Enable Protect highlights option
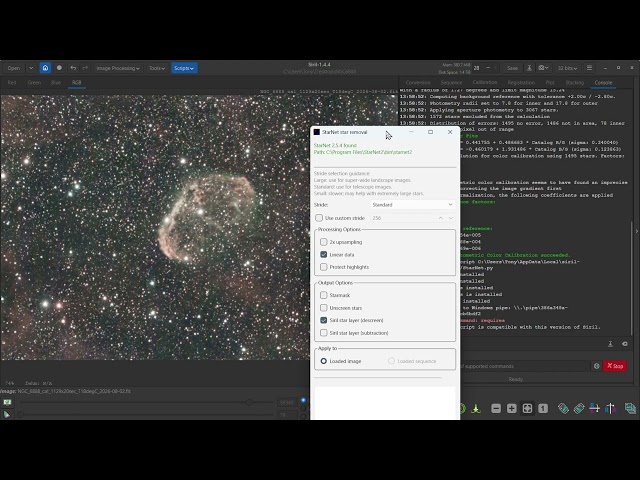This screenshot has height=480, width=640. point(324,267)
